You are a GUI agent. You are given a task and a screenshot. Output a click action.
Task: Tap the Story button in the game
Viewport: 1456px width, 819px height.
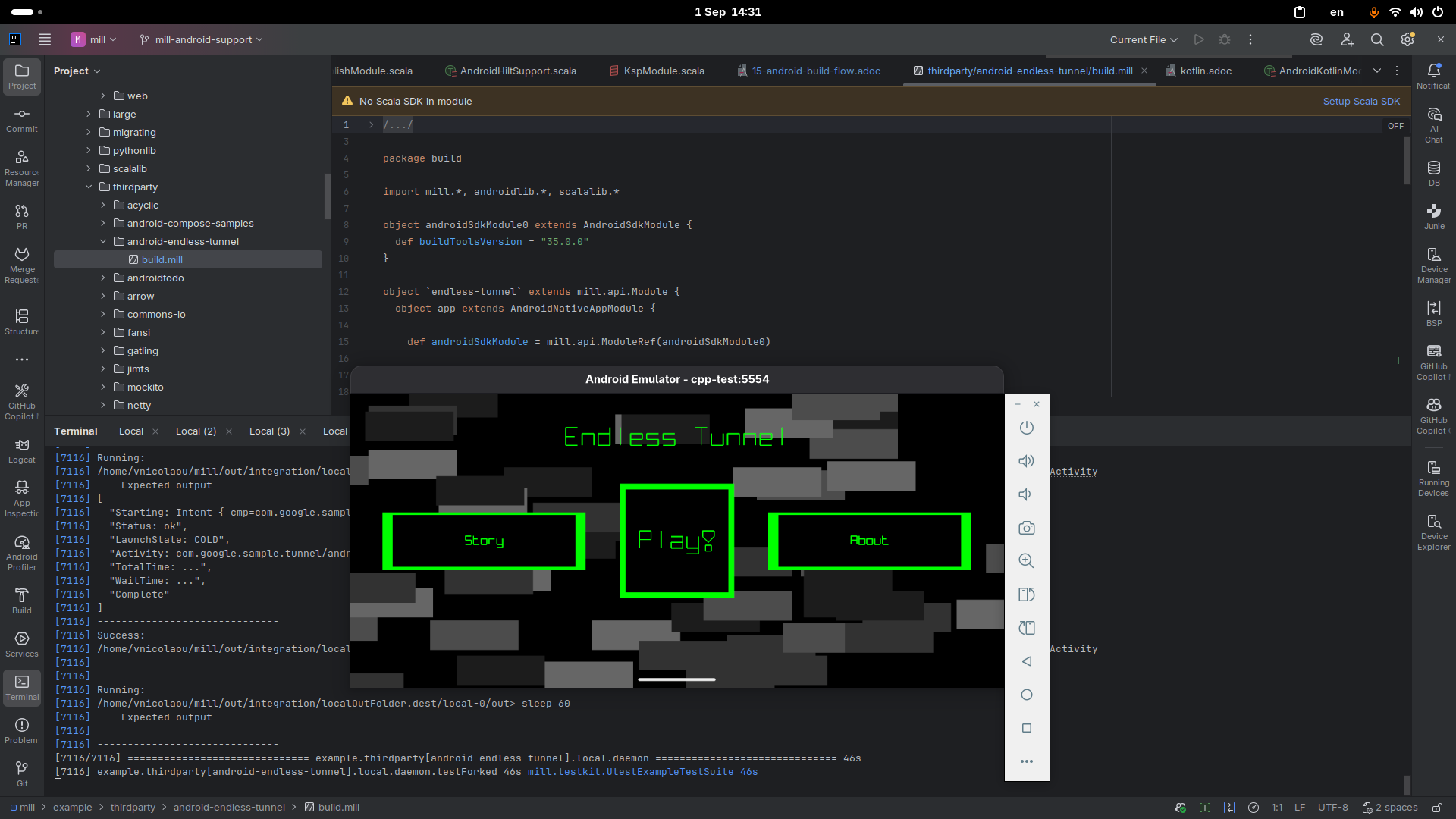(x=484, y=541)
